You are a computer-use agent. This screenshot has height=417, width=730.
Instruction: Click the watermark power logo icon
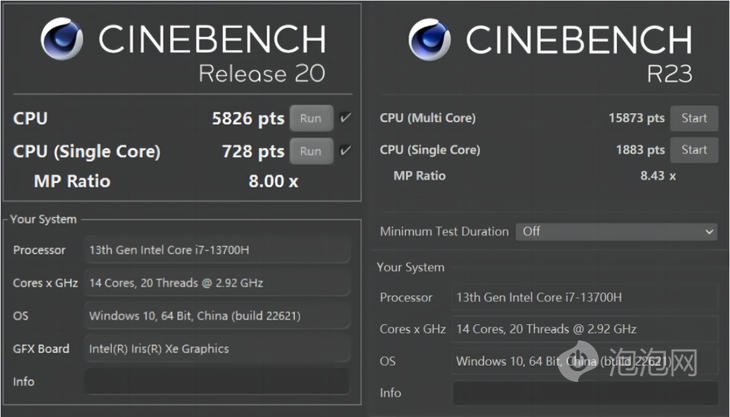point(578,361)
